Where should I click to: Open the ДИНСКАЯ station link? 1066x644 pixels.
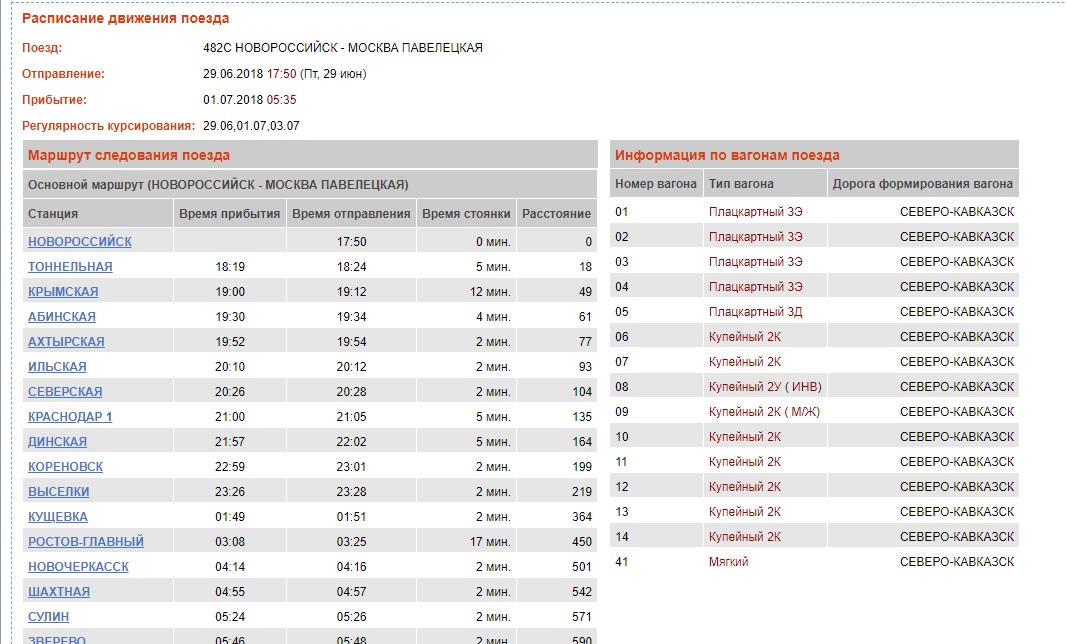57,442
